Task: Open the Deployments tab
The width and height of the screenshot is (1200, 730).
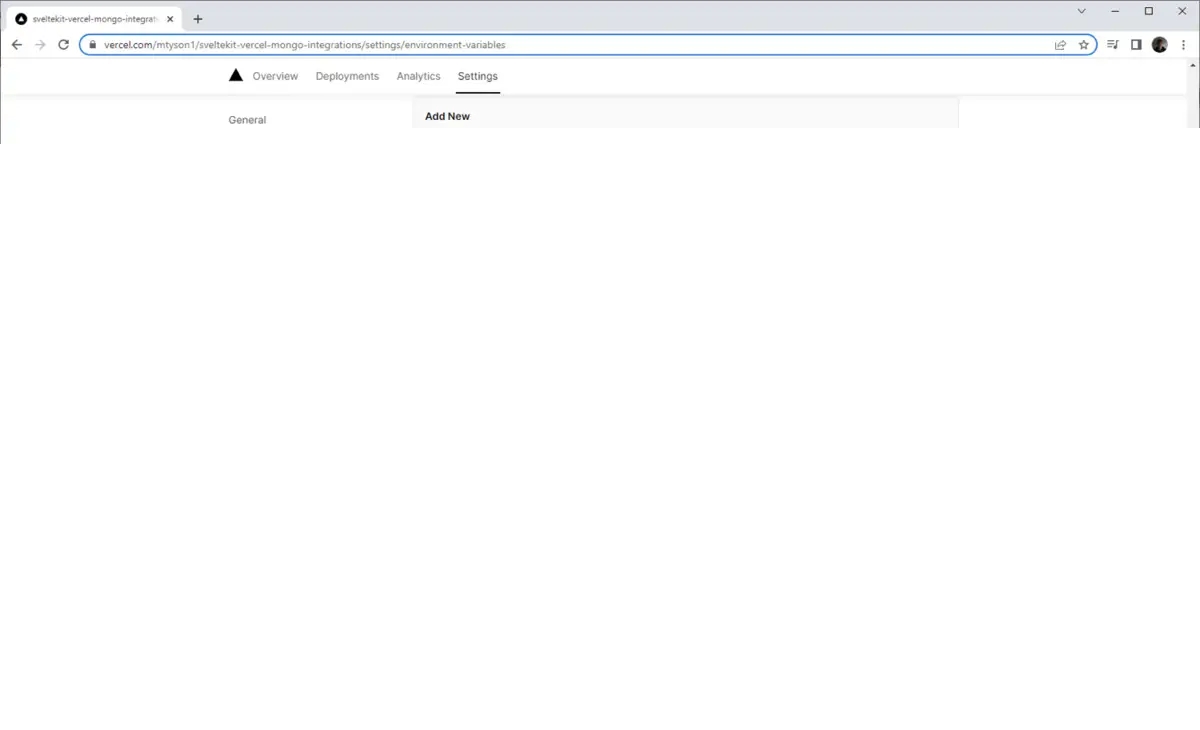Action: tap(347, 76)
